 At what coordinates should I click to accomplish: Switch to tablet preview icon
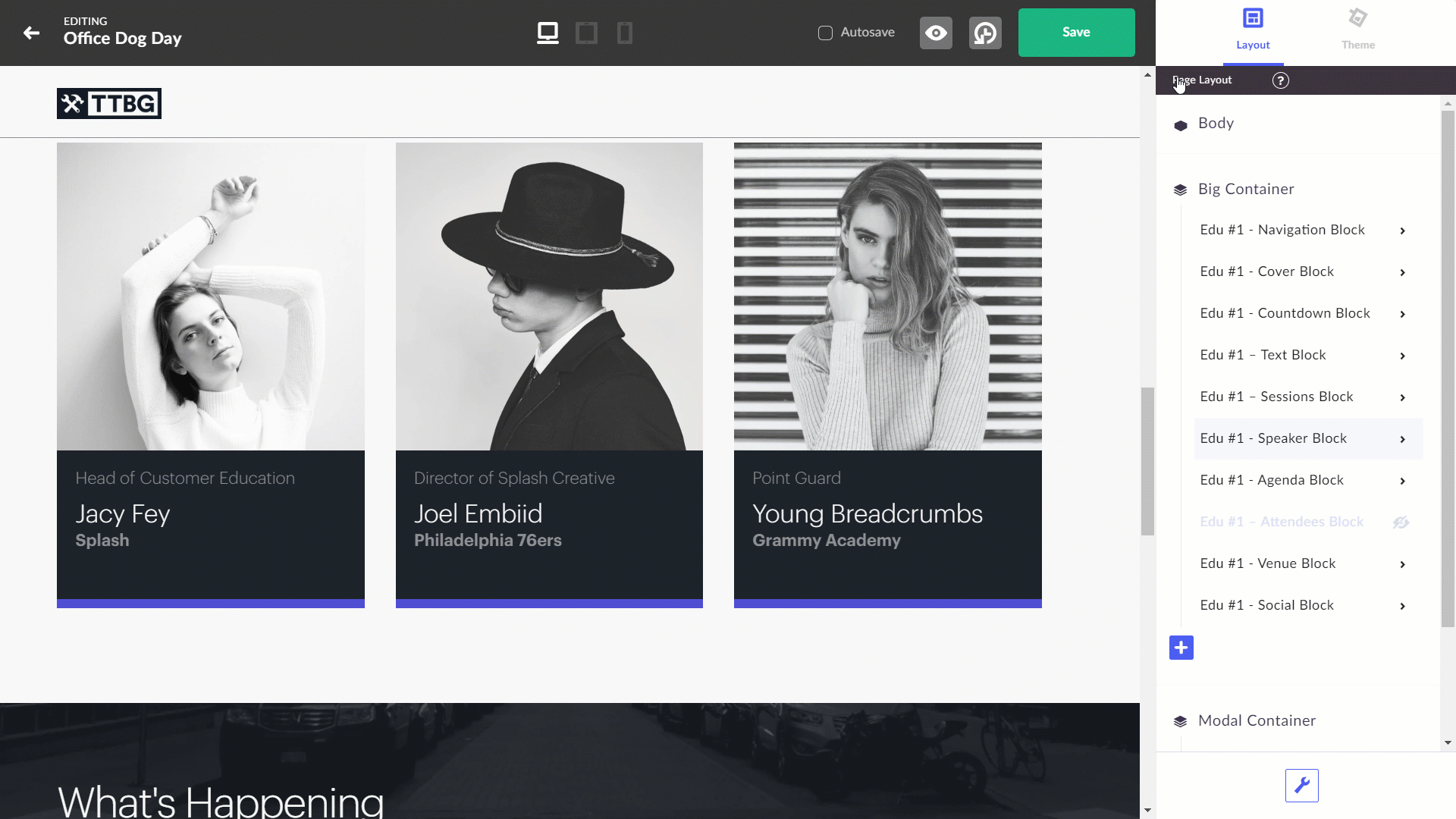click(586, 33)
